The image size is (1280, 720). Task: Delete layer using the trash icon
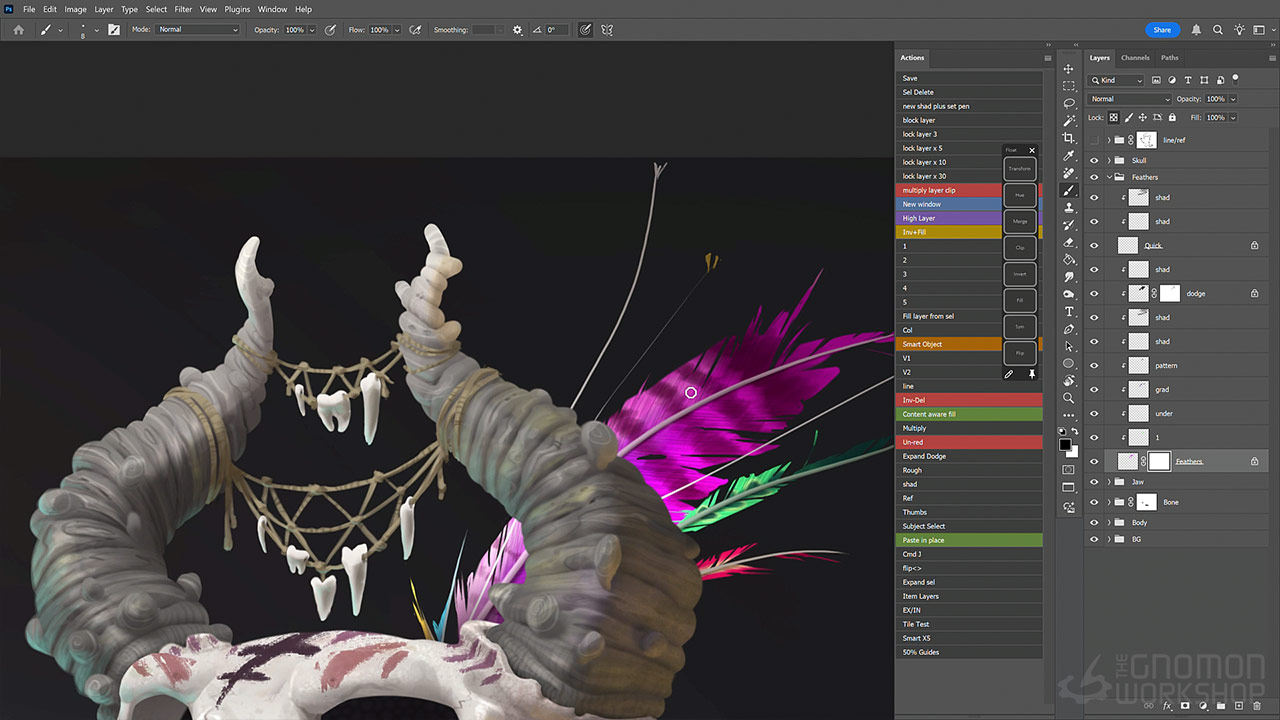click(x=1257, y=706)
